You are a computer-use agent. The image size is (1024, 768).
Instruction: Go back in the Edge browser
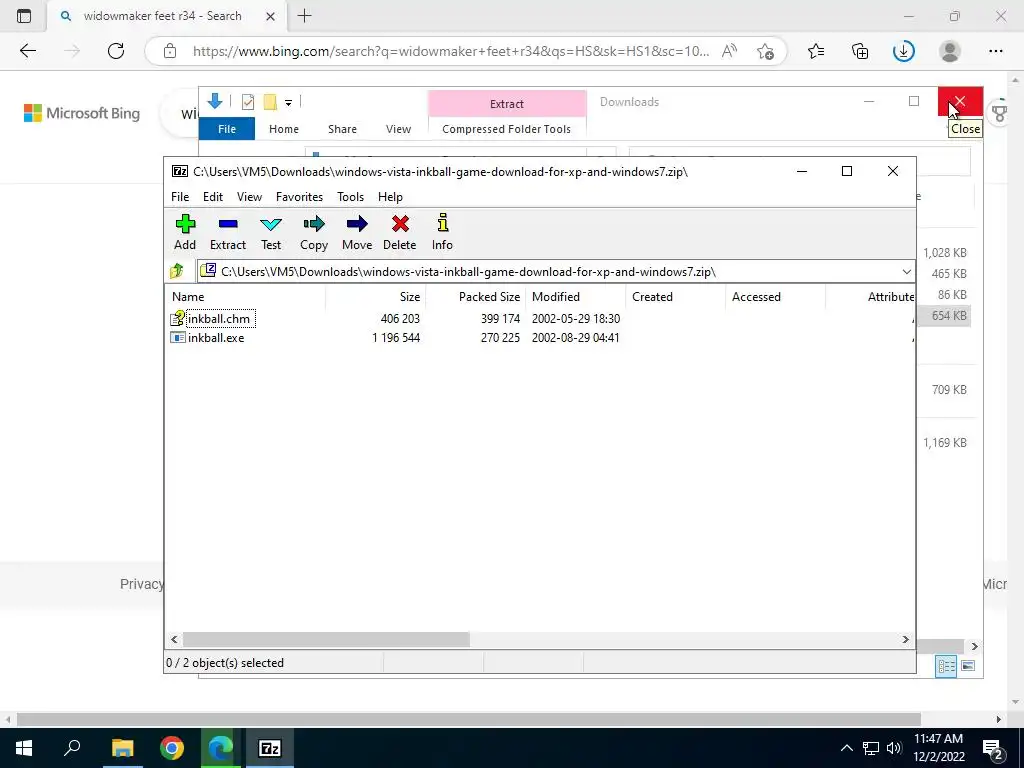pyautogui.click(x=27, y=51)
